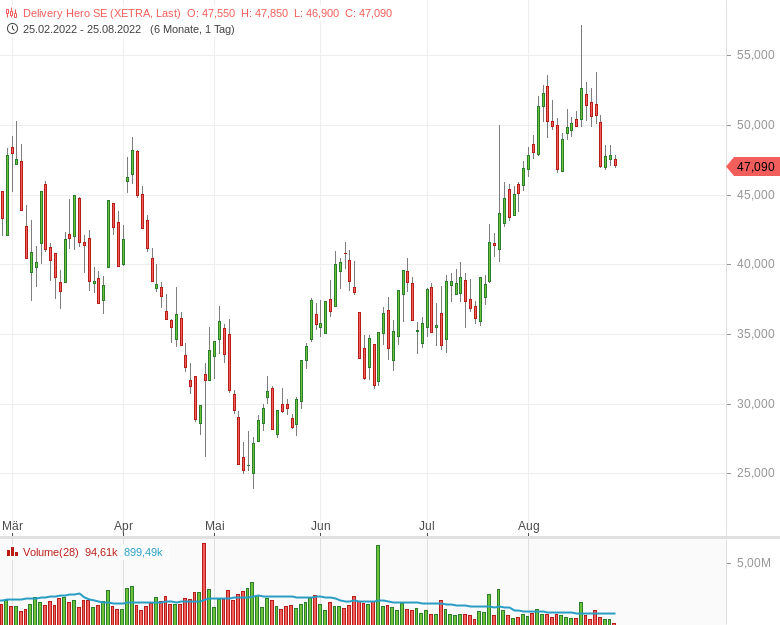The width and height of the screenshot is (780, 625).
Task: Click the '(6 Monate, 1 Tag)' interval text
Action: (192, 29)
